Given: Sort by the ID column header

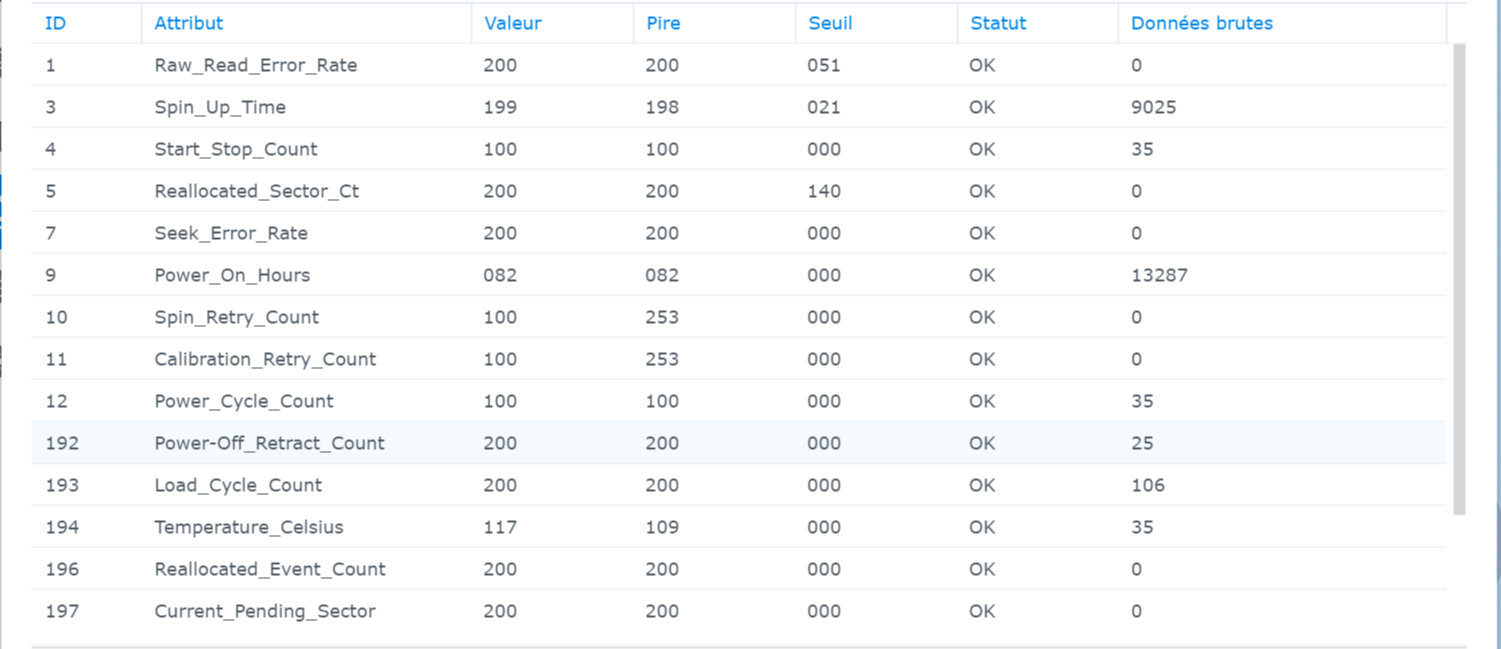Looking at the screenshot, I should pyautogui.click(x=56, y=23).
